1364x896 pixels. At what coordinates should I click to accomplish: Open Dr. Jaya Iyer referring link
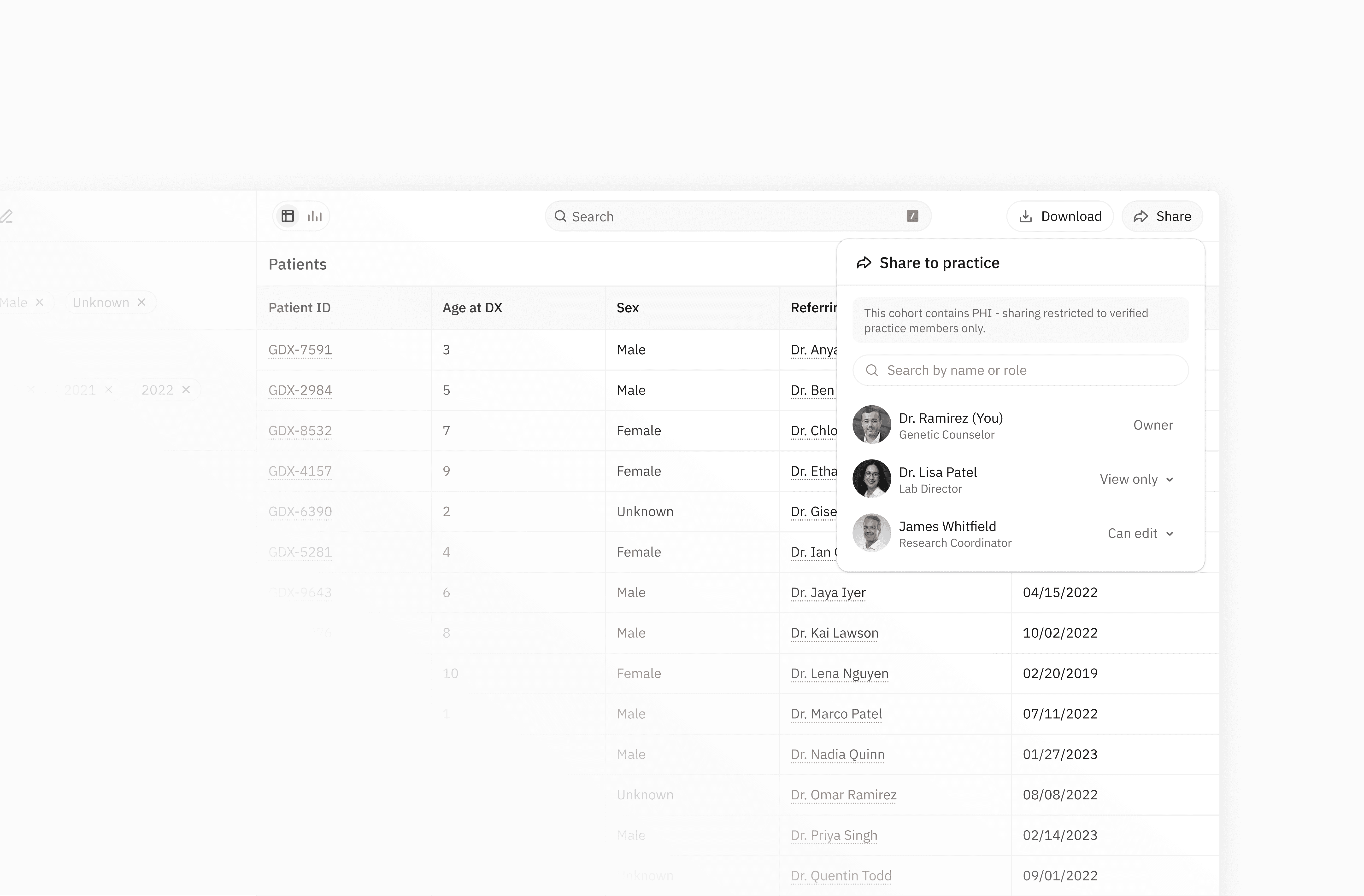click(828, 592)
